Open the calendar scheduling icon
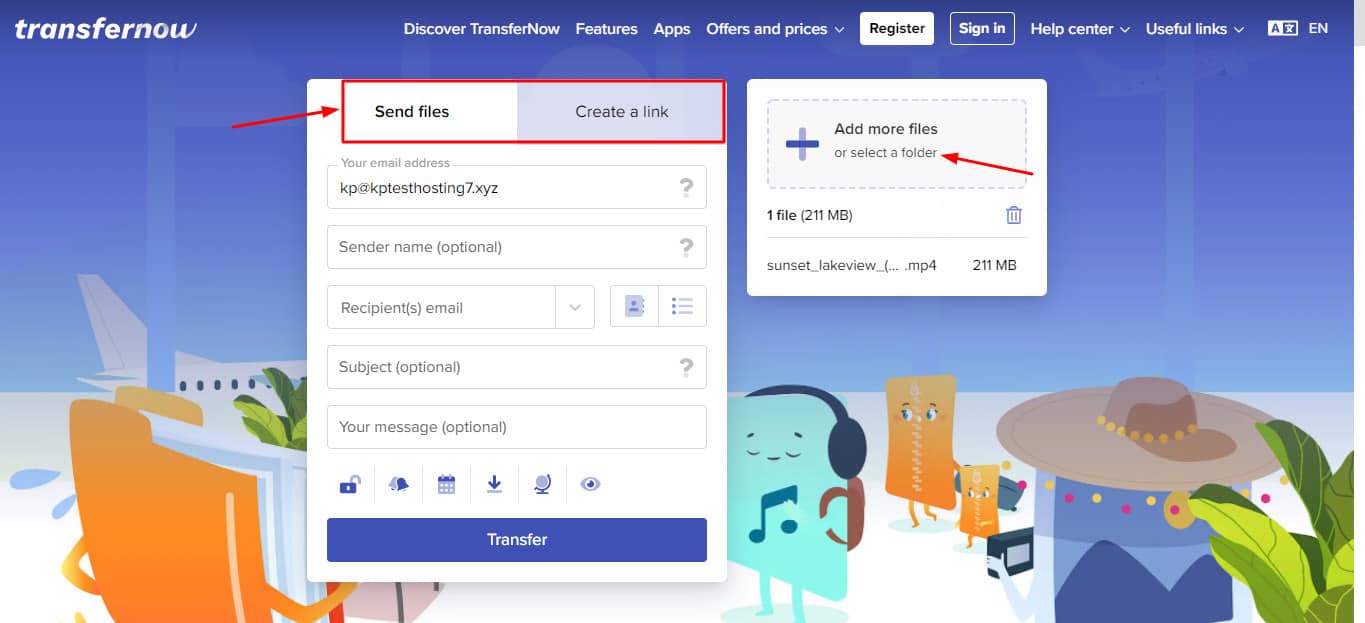Image resolution: width=1365 pixels, height=623 pixels. [x=446, y=485]
